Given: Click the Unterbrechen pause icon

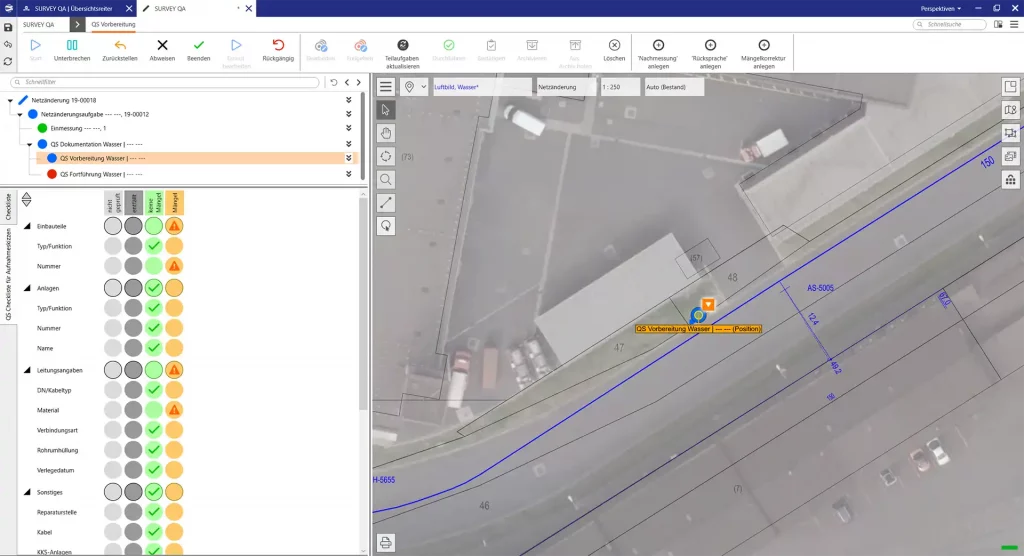Looking at the screenshot, I should point(72,45).
